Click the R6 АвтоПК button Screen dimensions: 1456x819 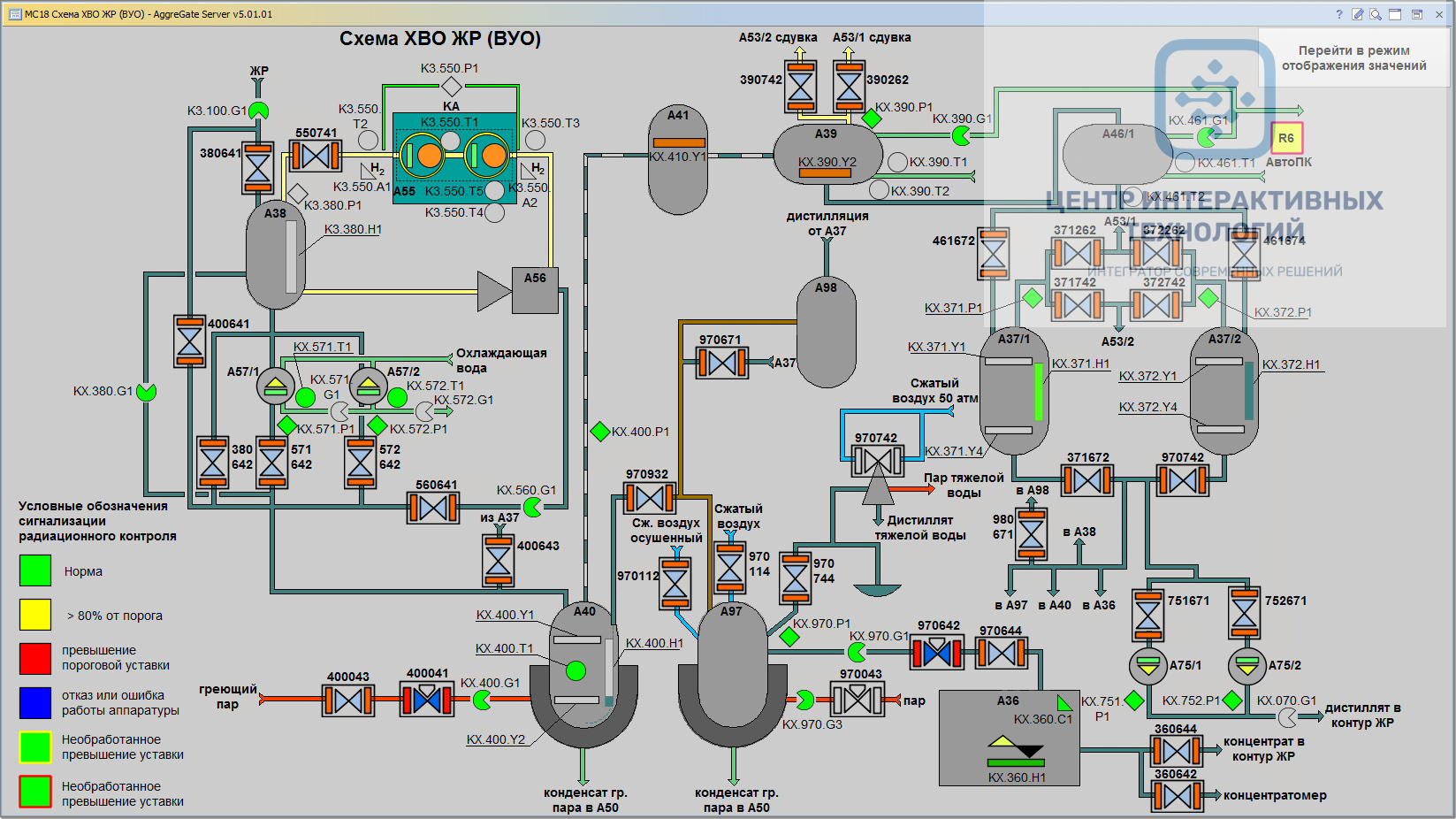1286,138
